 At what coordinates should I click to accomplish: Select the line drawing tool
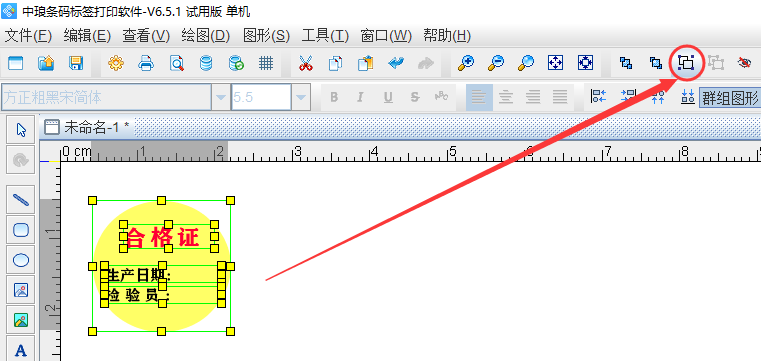point(20,199)
